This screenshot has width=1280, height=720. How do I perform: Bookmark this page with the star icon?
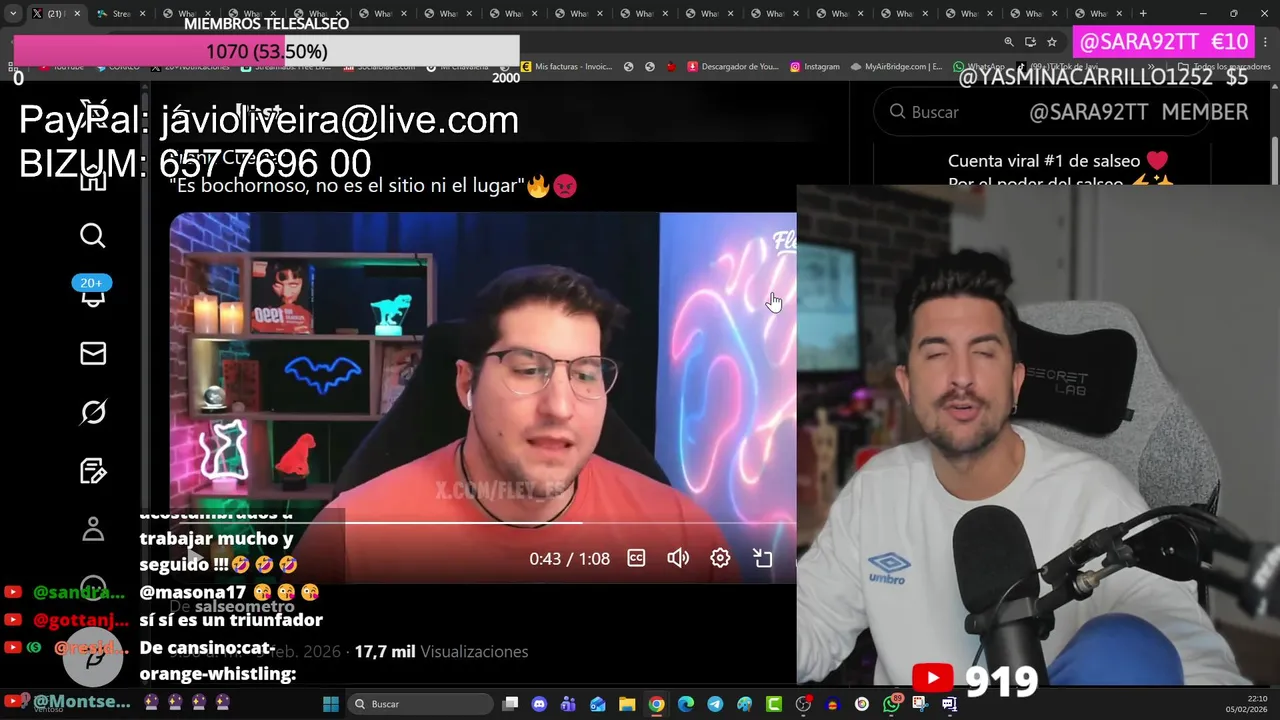(1052, 42)
